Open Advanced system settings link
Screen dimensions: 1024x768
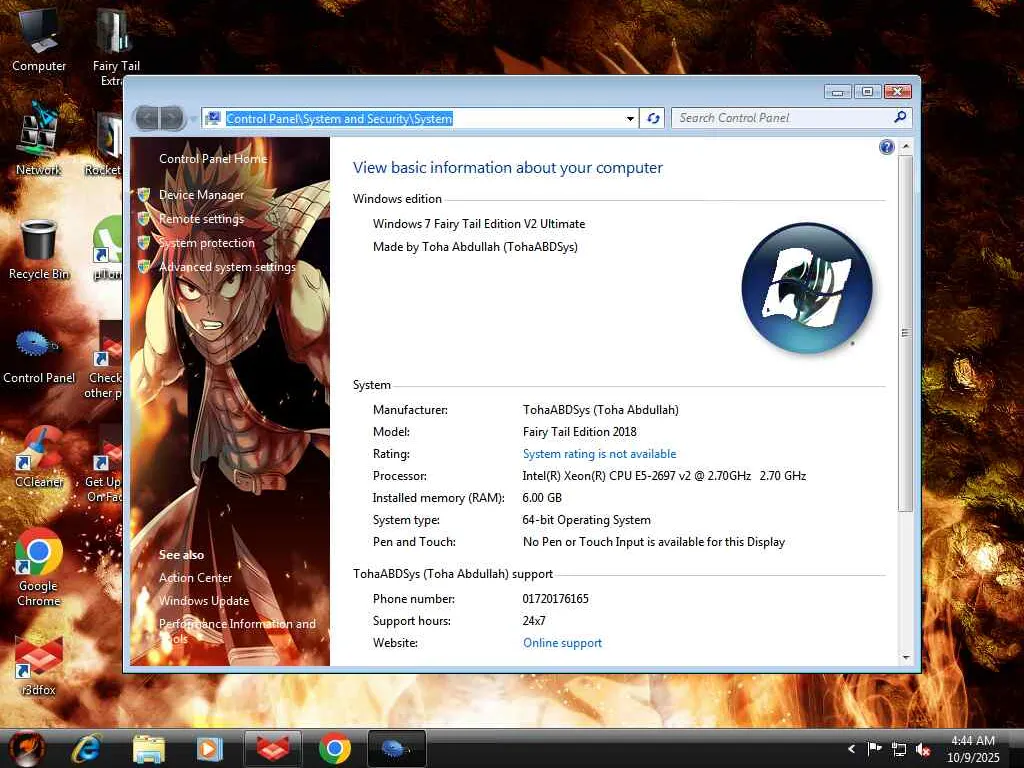(227, 266)
